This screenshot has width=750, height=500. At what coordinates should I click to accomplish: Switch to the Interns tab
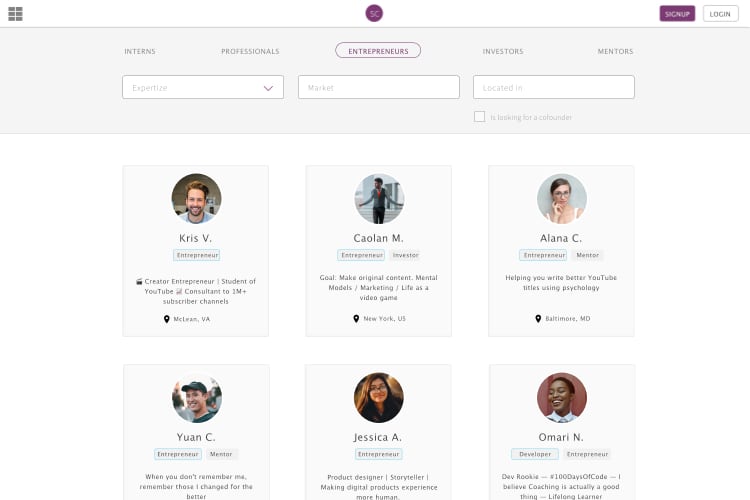coord(140,51)
